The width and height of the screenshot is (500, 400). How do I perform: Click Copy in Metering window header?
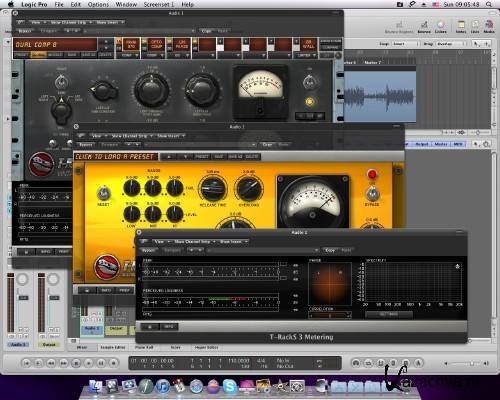[x=330, y=250]
